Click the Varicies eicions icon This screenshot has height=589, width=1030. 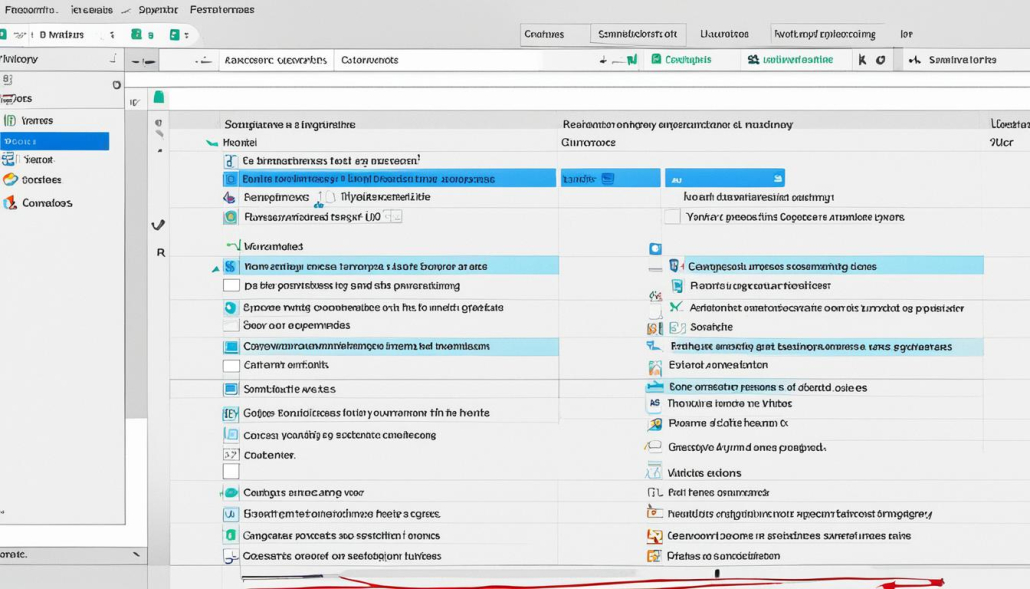(654, 471)
